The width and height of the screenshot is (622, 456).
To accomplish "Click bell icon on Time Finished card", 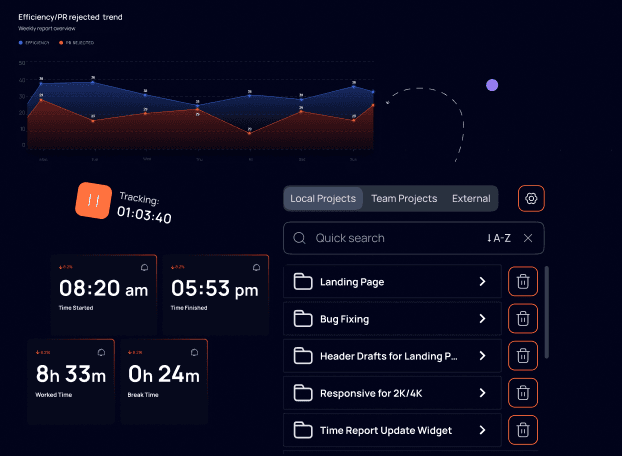I will coord(257,268).
